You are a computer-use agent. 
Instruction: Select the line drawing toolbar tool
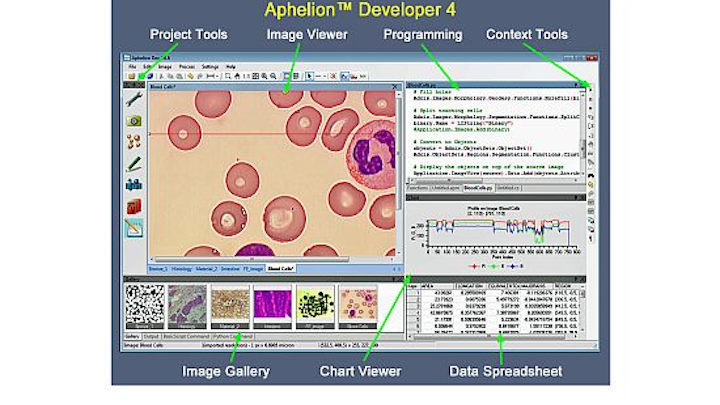(x=317, y=76)
